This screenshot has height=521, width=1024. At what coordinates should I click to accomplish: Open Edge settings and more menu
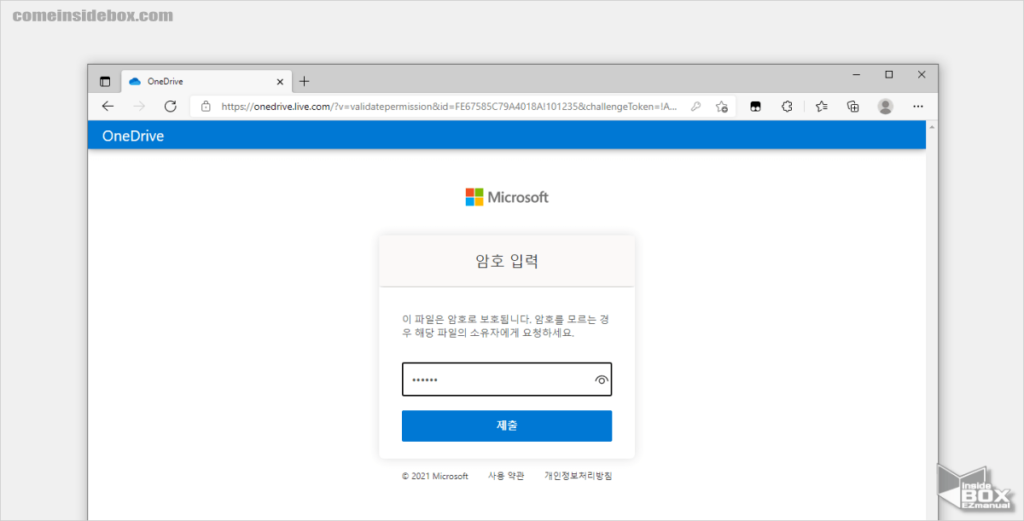[918, 106]
